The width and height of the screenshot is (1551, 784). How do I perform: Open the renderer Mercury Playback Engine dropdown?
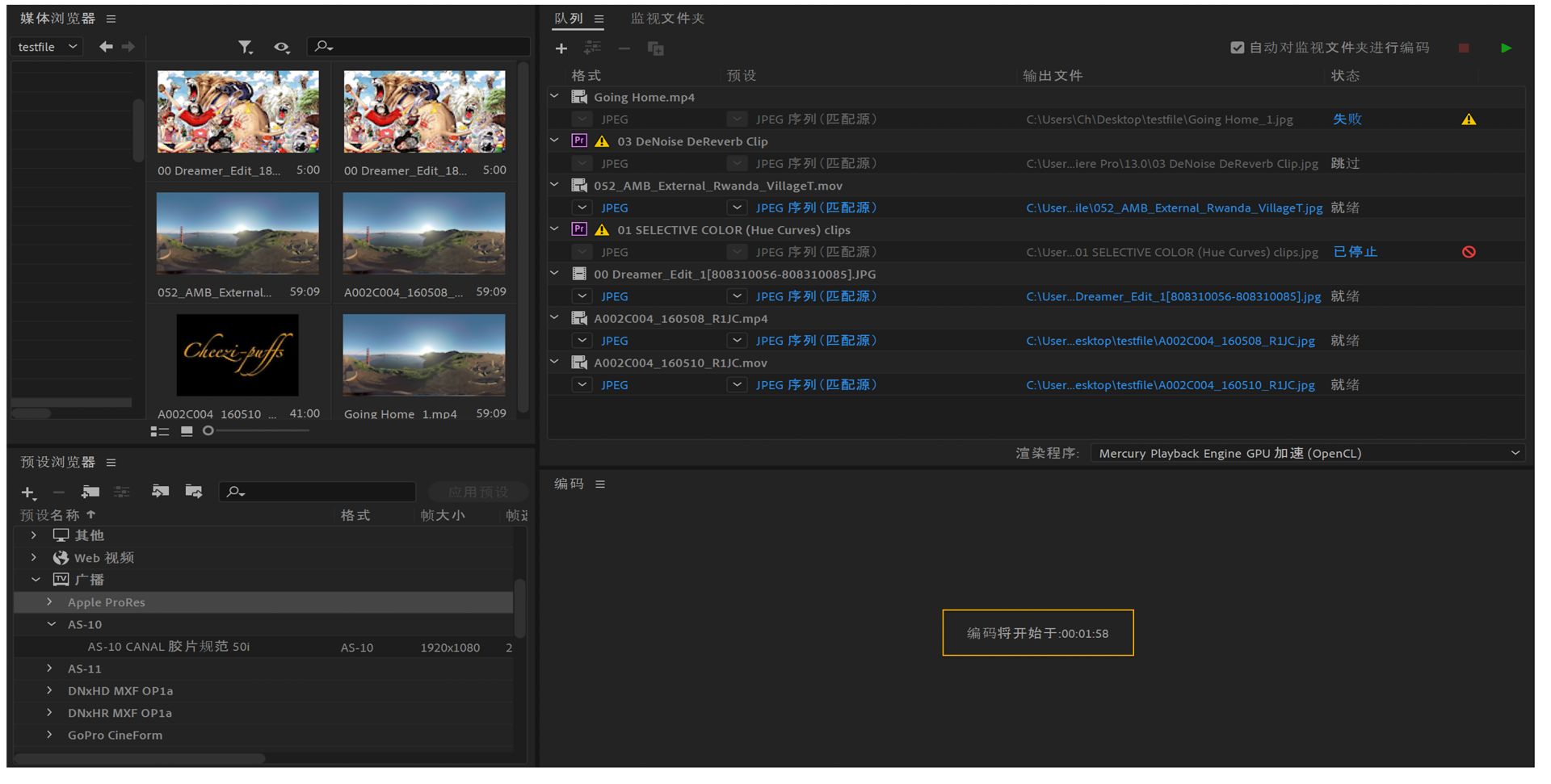tap(1307, 454)
